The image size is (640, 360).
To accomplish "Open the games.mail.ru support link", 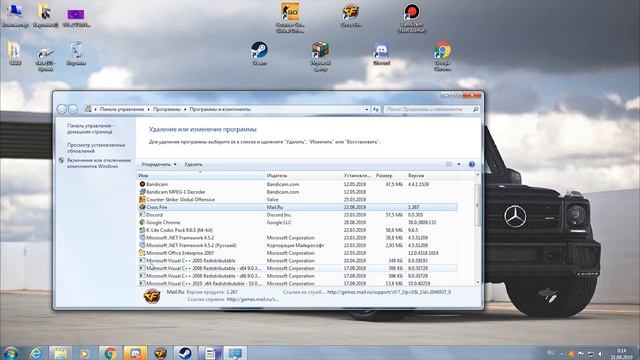I will click(x=389, y=292).
